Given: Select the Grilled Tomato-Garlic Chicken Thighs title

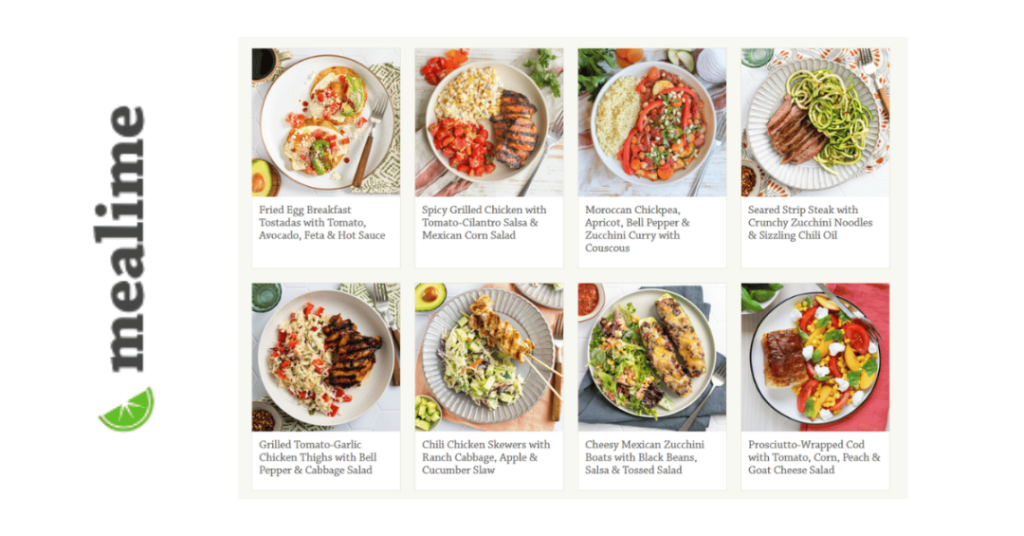Looking at the screenshot, I should tap(317, 457).
